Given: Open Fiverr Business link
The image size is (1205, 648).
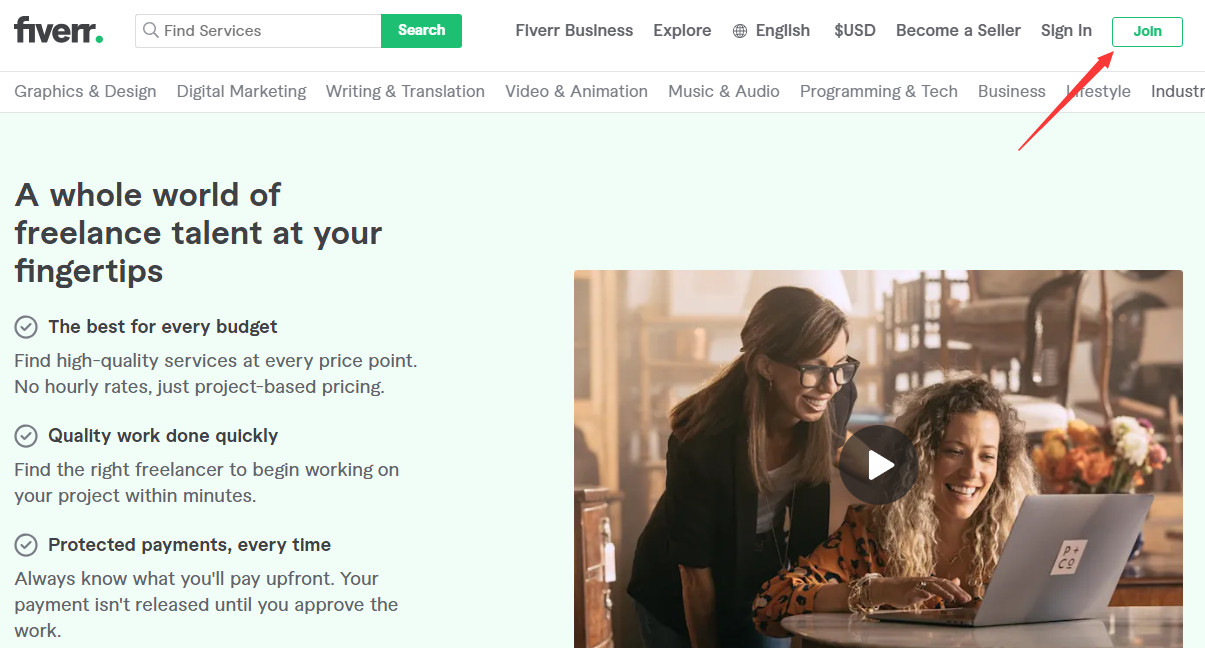Looking at the screenshot, I should click(574, 31).
